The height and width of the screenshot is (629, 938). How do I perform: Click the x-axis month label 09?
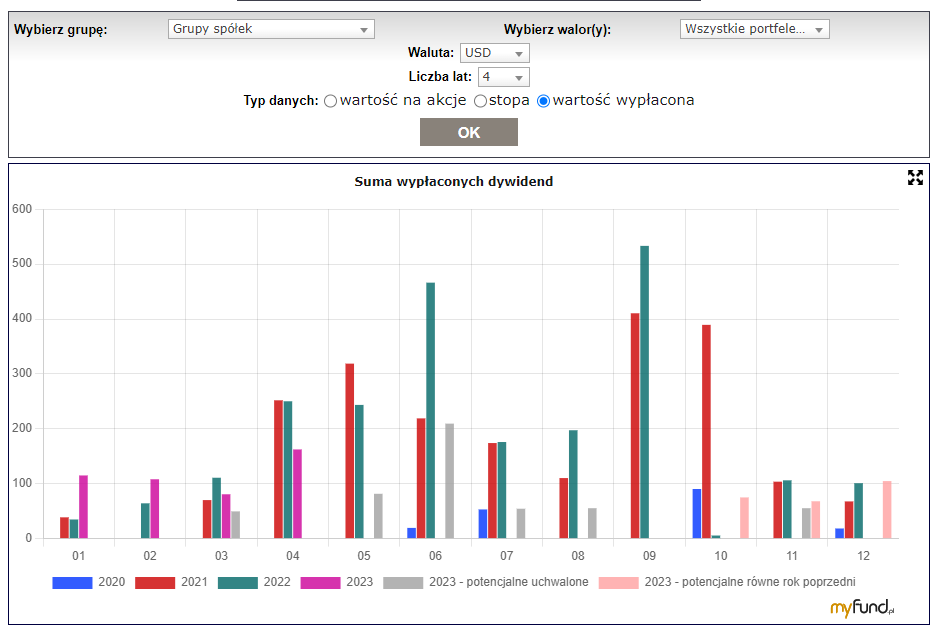(649, 556)
